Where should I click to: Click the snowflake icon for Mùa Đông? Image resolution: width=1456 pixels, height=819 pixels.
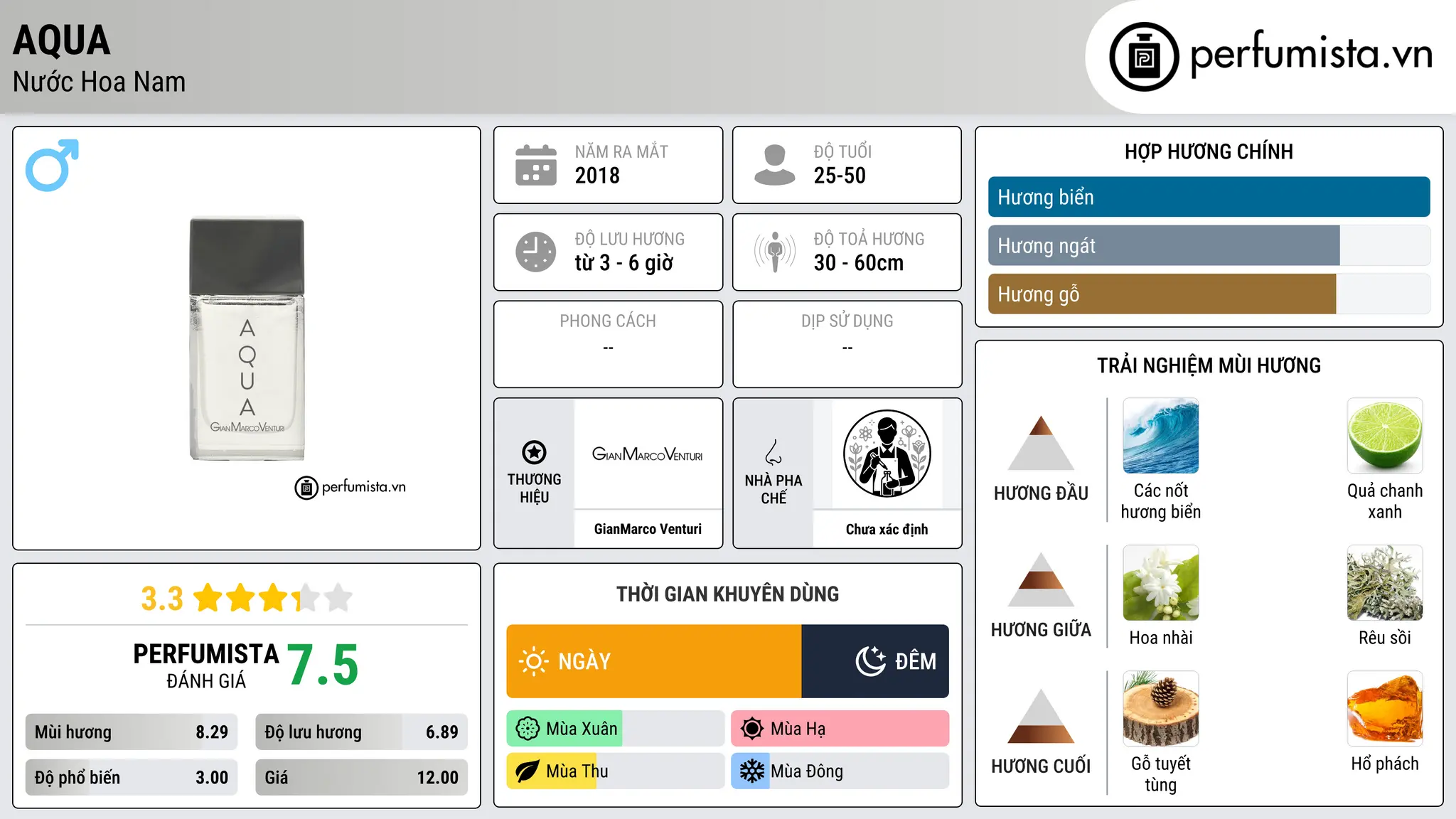pos(751,771)
